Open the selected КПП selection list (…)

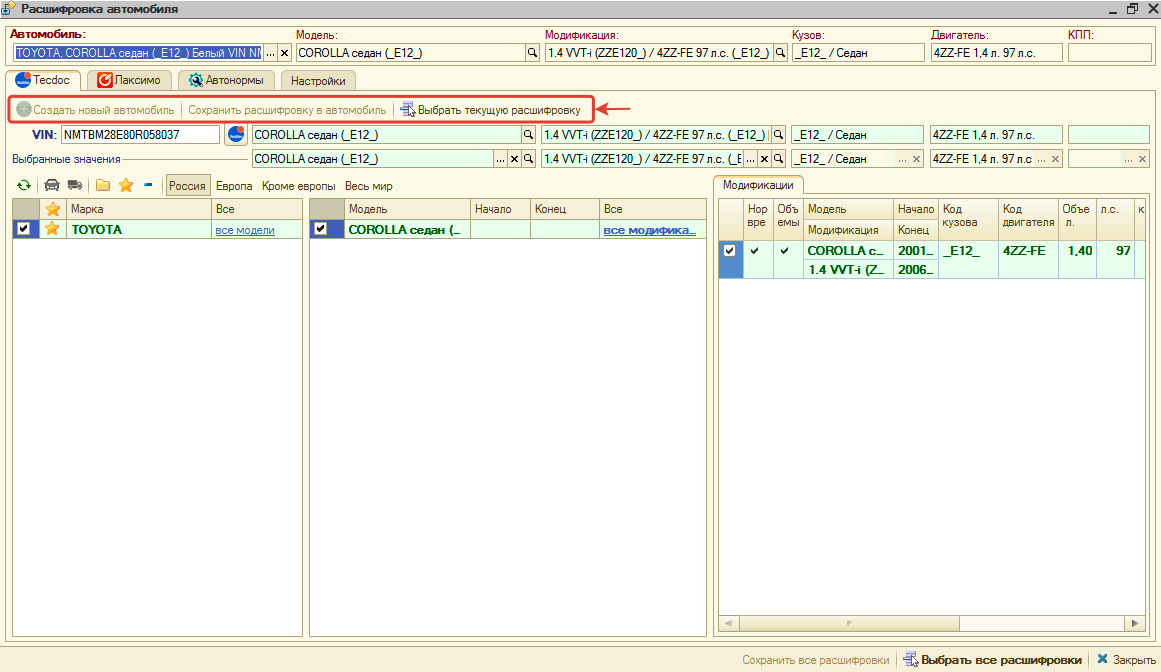(x=1128, y=158)
